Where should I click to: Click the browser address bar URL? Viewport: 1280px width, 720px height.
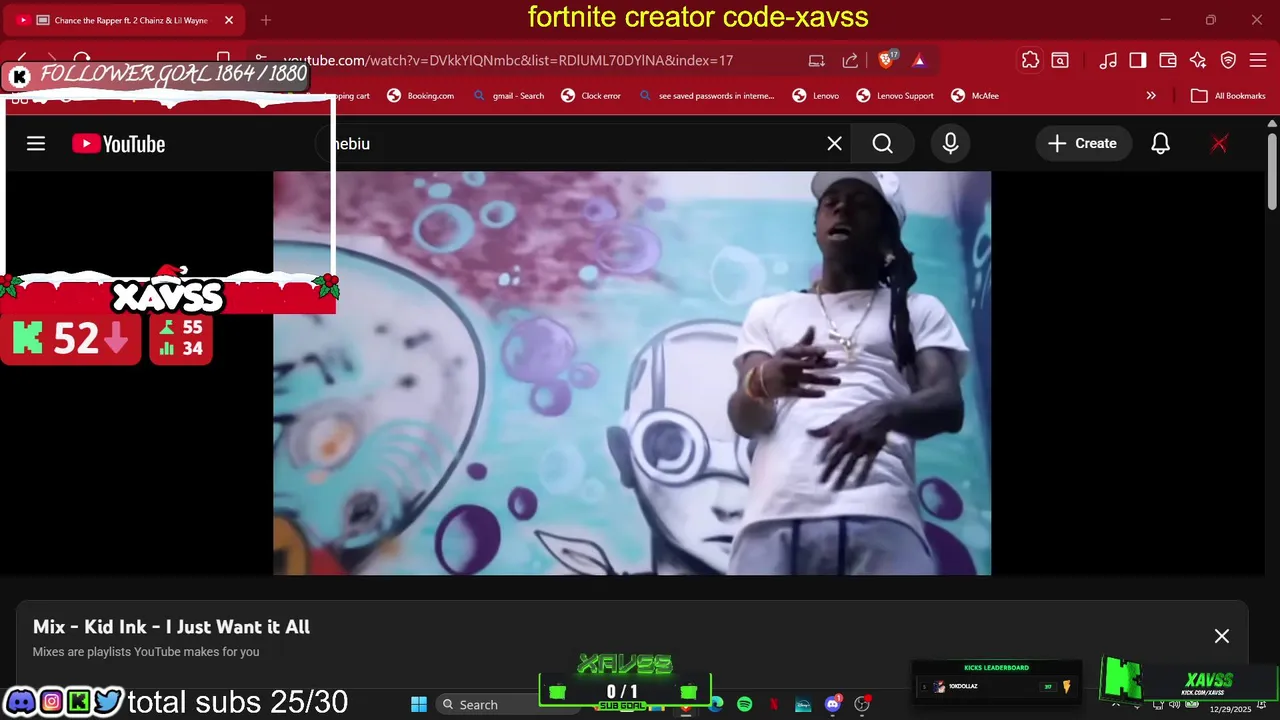pyautogui.click(x=508, y=61)
